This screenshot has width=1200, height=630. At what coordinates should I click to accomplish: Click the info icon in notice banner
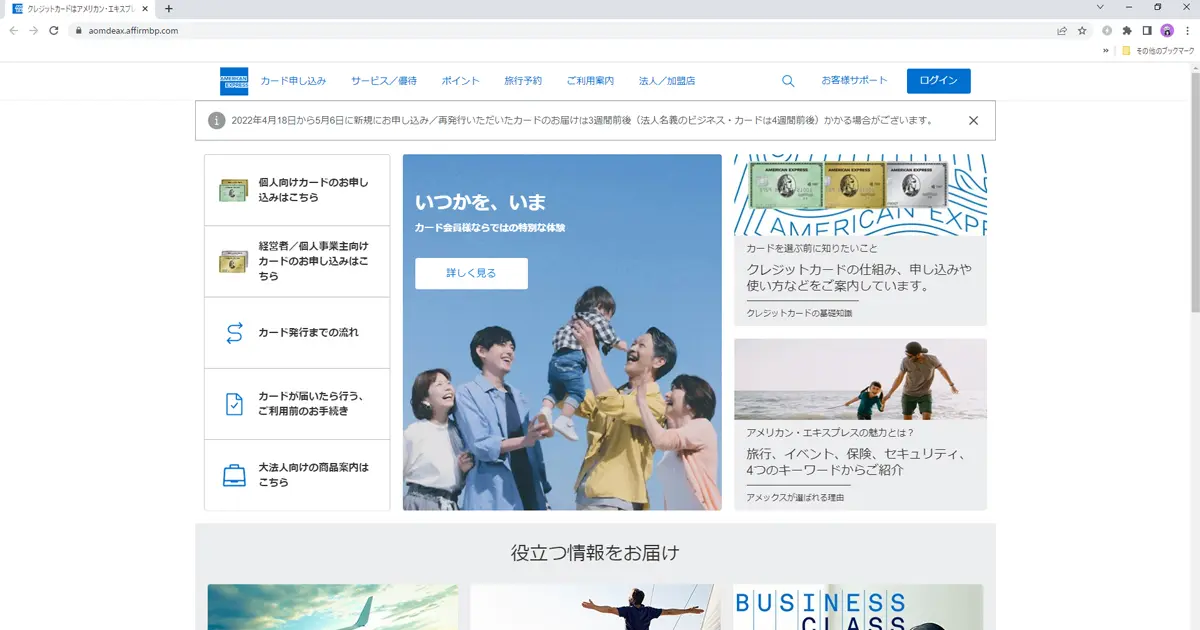(216, 121)
